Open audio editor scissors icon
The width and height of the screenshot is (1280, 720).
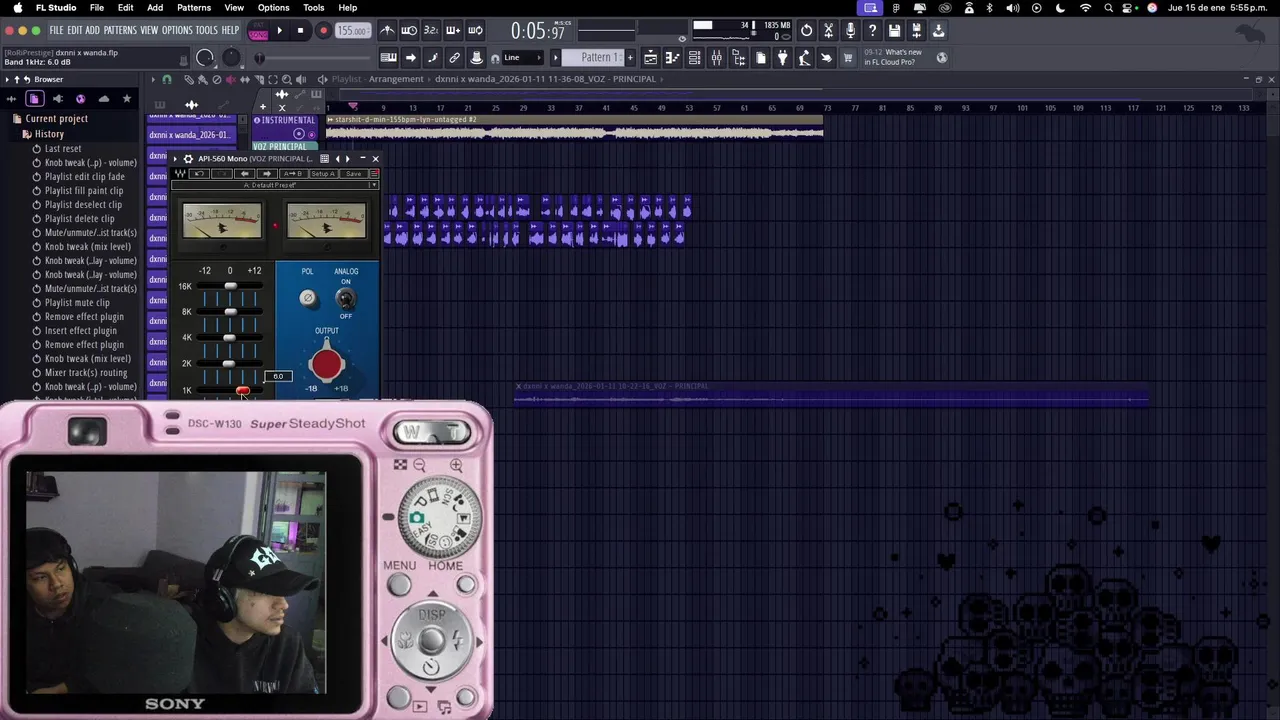(x=828, y=31)
